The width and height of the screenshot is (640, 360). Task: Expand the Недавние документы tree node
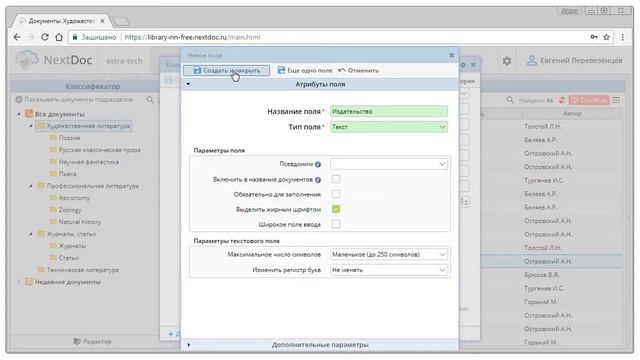point(19,282)
